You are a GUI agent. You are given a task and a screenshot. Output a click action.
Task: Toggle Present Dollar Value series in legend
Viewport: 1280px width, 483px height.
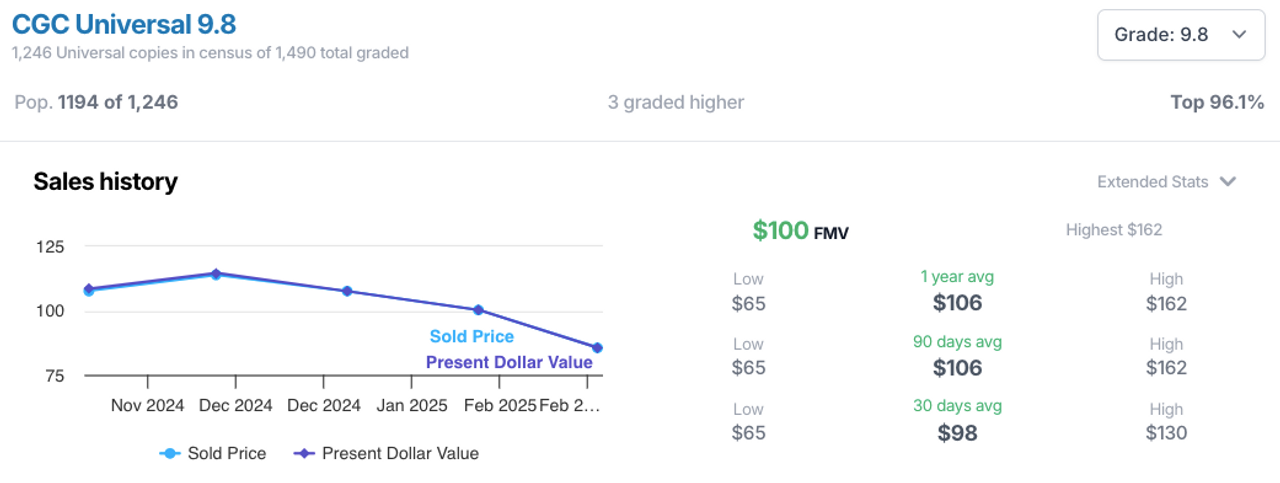point(386,453)
